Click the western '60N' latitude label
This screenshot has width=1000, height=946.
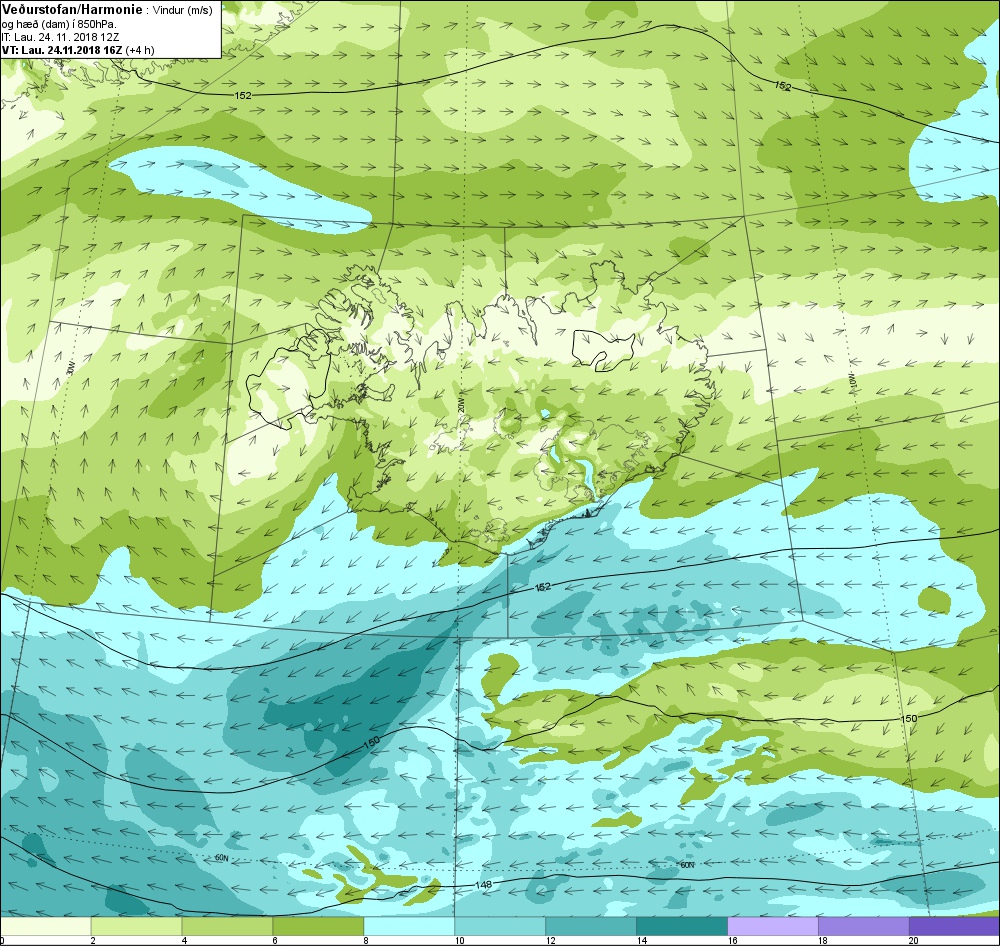coord(221,859)
